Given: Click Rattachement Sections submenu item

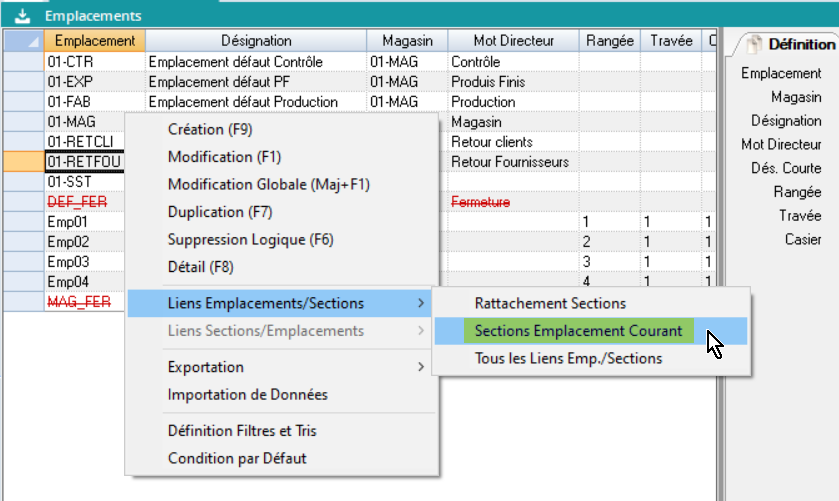Looking at the screenshot, I should click(x=550, y=303).
